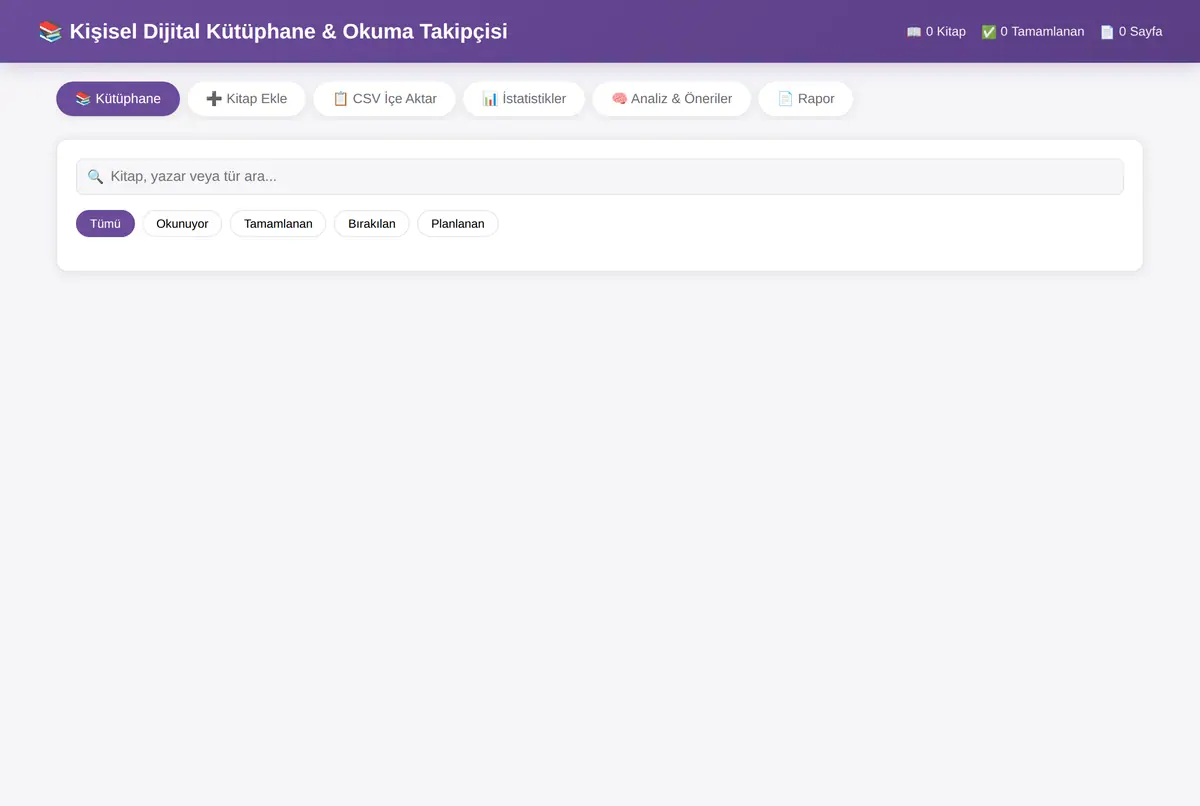Go to Analiz & Öneriler tab
The width and height of the screenshot is (1200, 806).
(671, 99)
